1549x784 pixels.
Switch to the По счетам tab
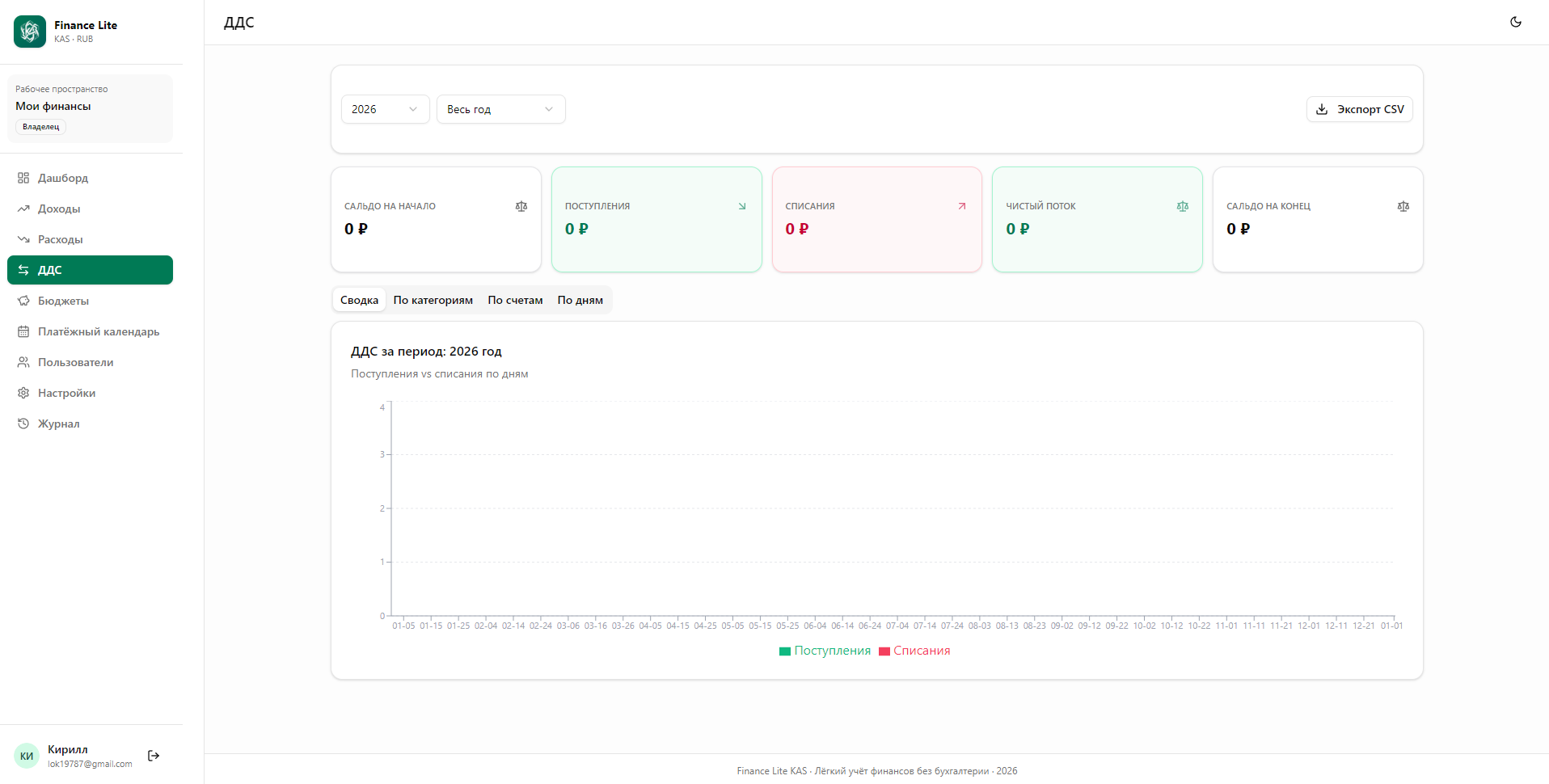coord(515,300)
